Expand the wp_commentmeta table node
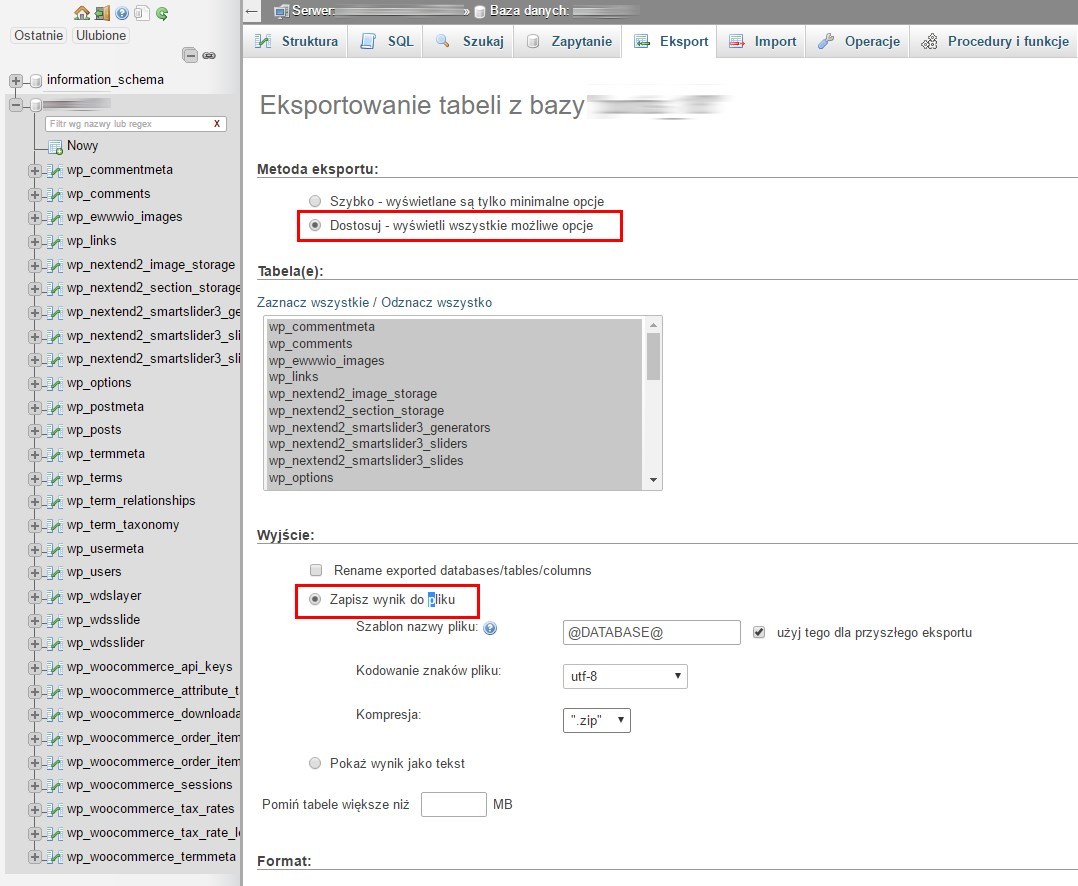Image resolution: width=1078 pixels, height=886 pixels. (34, 170)
